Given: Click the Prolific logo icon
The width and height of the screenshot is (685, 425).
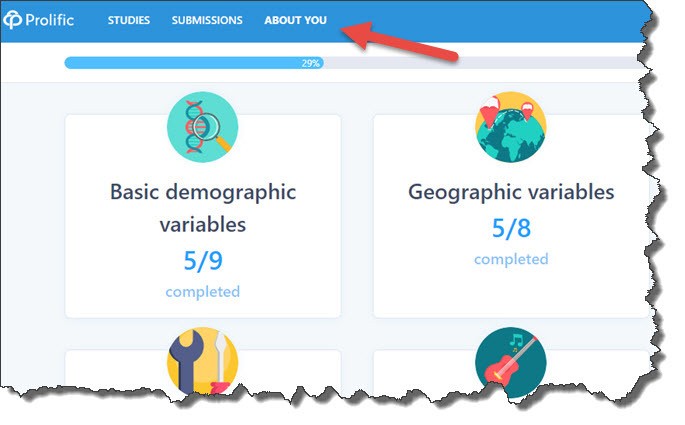Looking at the screenshot, I should point(12,20).
